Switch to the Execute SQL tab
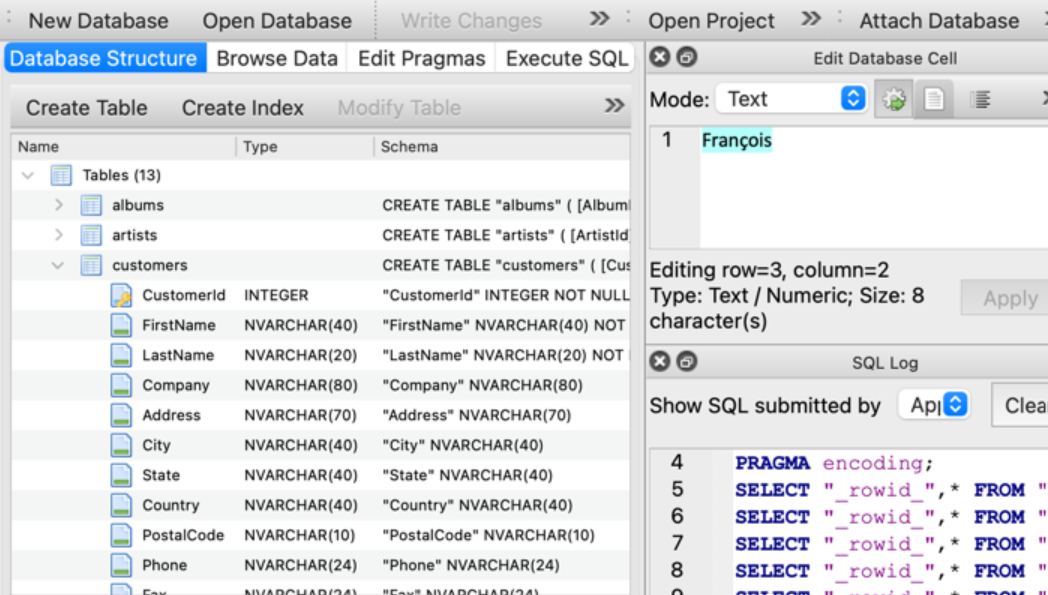1048x595 pixels. 566,58
